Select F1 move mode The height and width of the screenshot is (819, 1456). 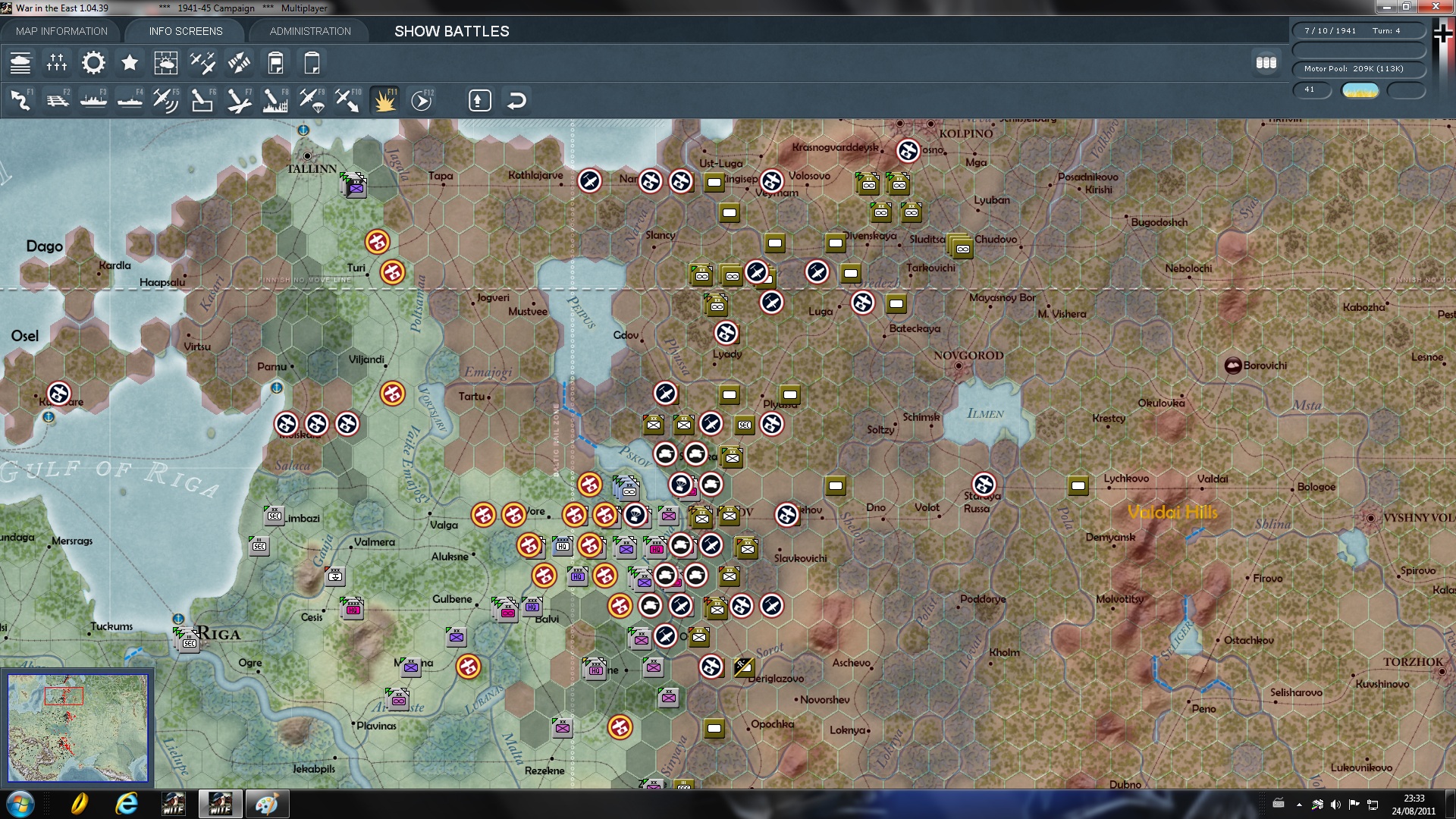20,100
